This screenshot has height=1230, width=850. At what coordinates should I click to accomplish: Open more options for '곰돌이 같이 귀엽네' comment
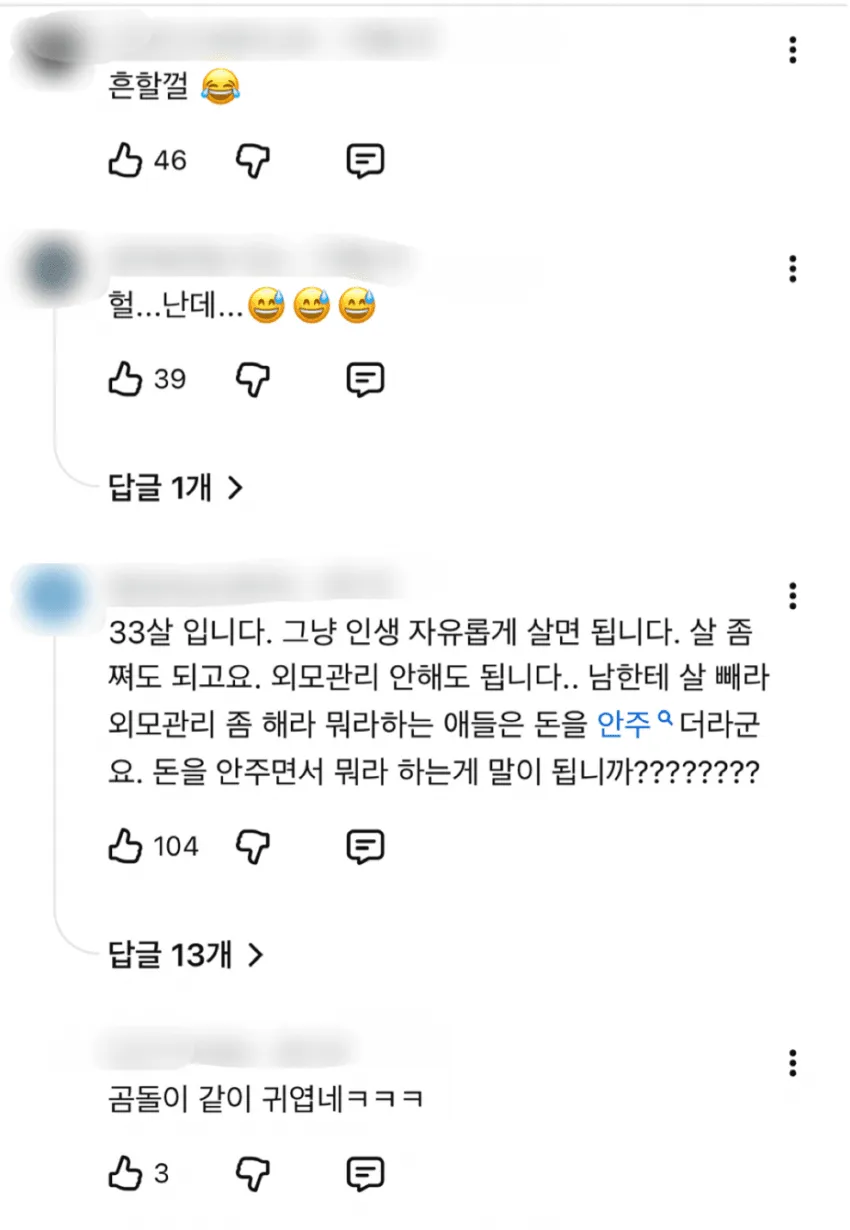tap(792, 1062)
